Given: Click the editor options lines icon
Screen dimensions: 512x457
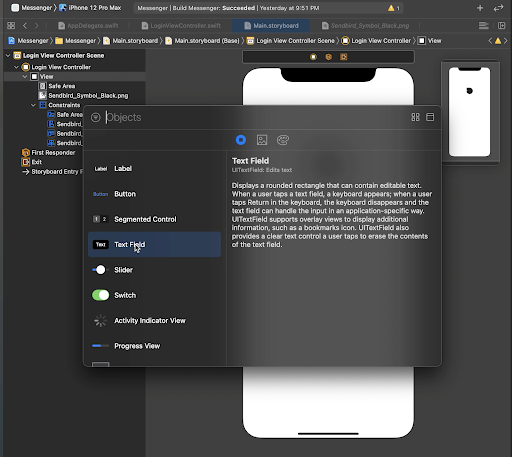Looking at the screenshot, I should point(483,26).
